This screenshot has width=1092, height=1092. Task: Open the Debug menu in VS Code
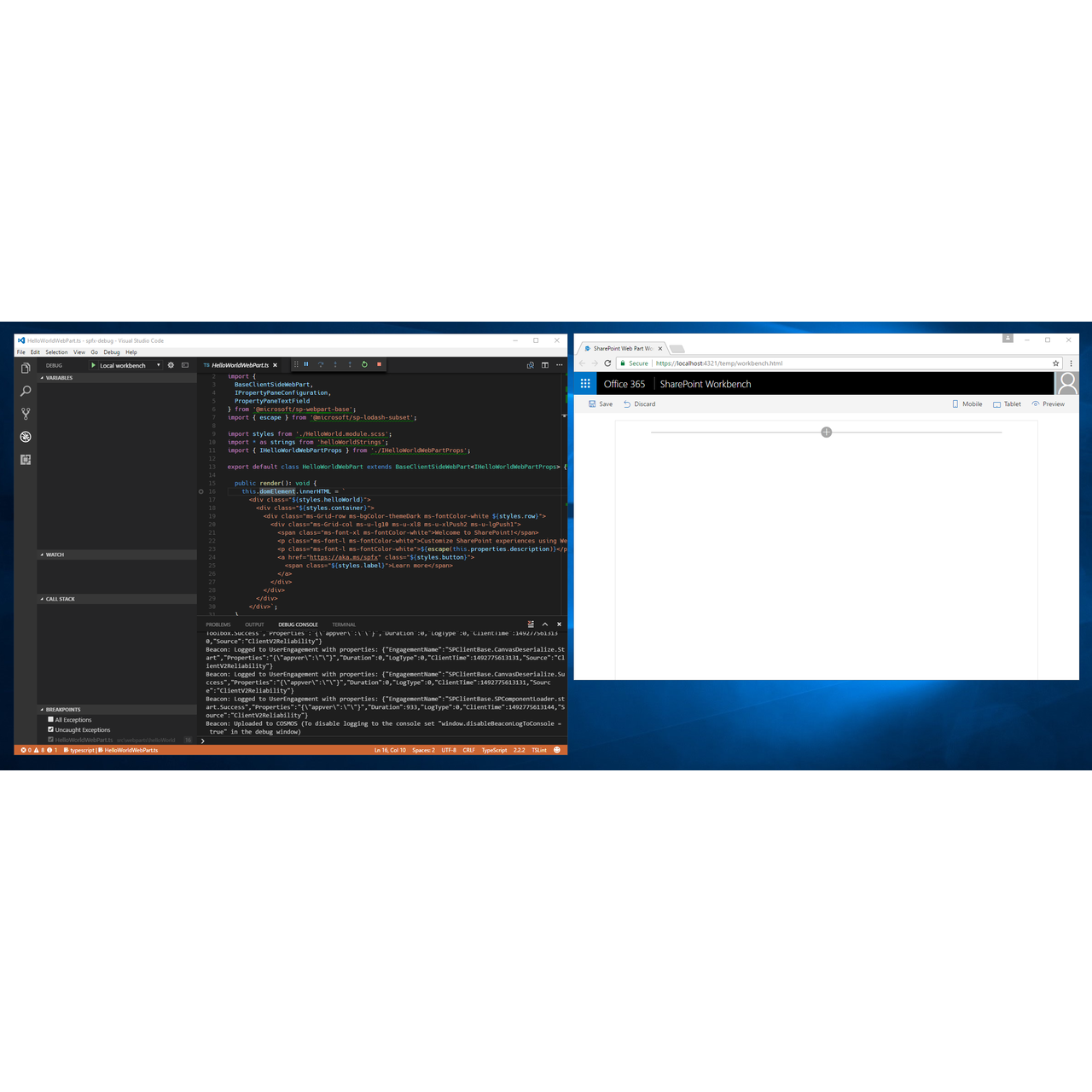(x=112, y=352)
